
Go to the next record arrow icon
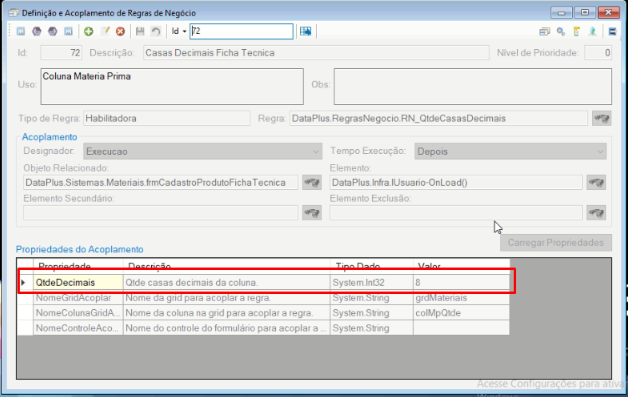point(52,31)
